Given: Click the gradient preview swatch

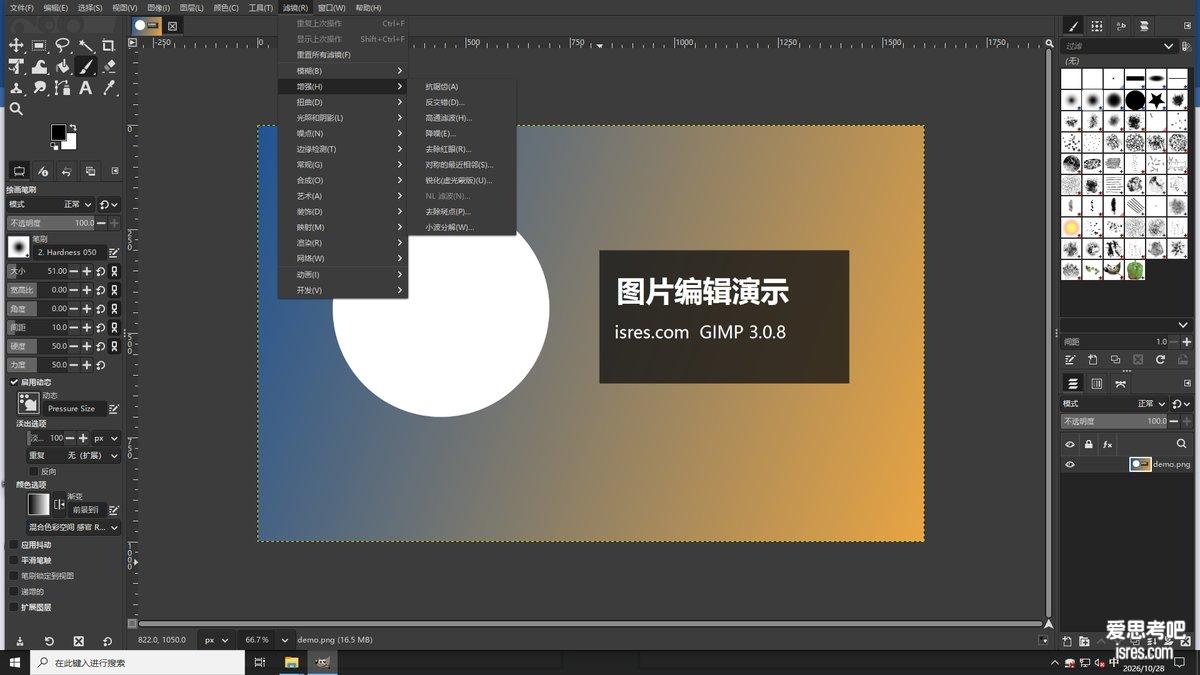Looking at the screenshot, I should 38,504.
